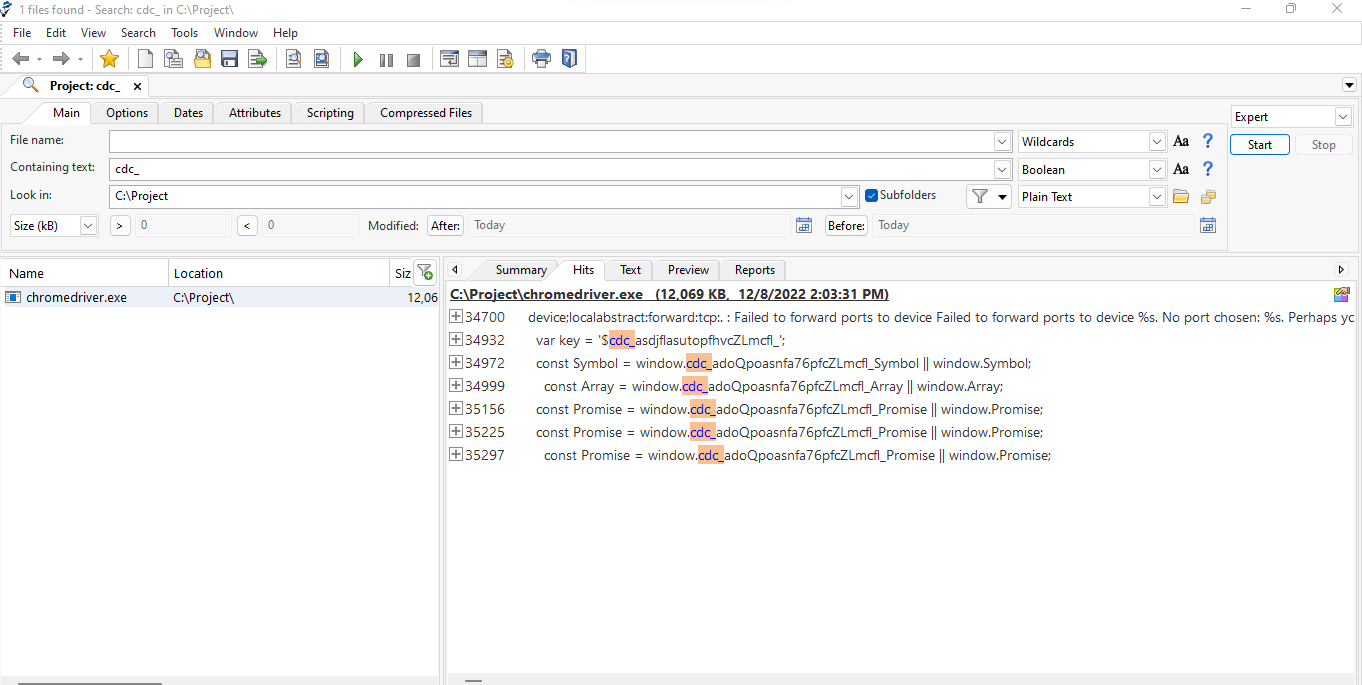Open help question mark for File name
The height and width of the screenshot is (685, 1362).
point(1208,141)
